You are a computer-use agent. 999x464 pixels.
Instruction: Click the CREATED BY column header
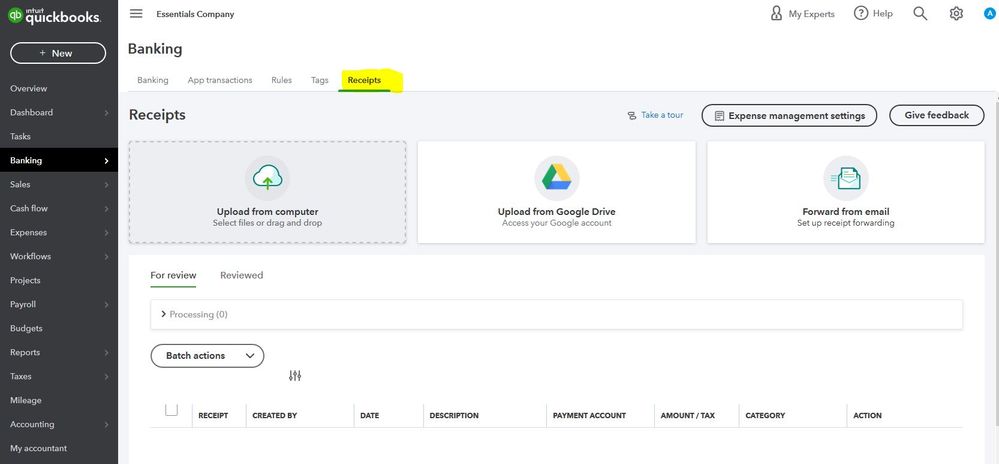(275, 416)
